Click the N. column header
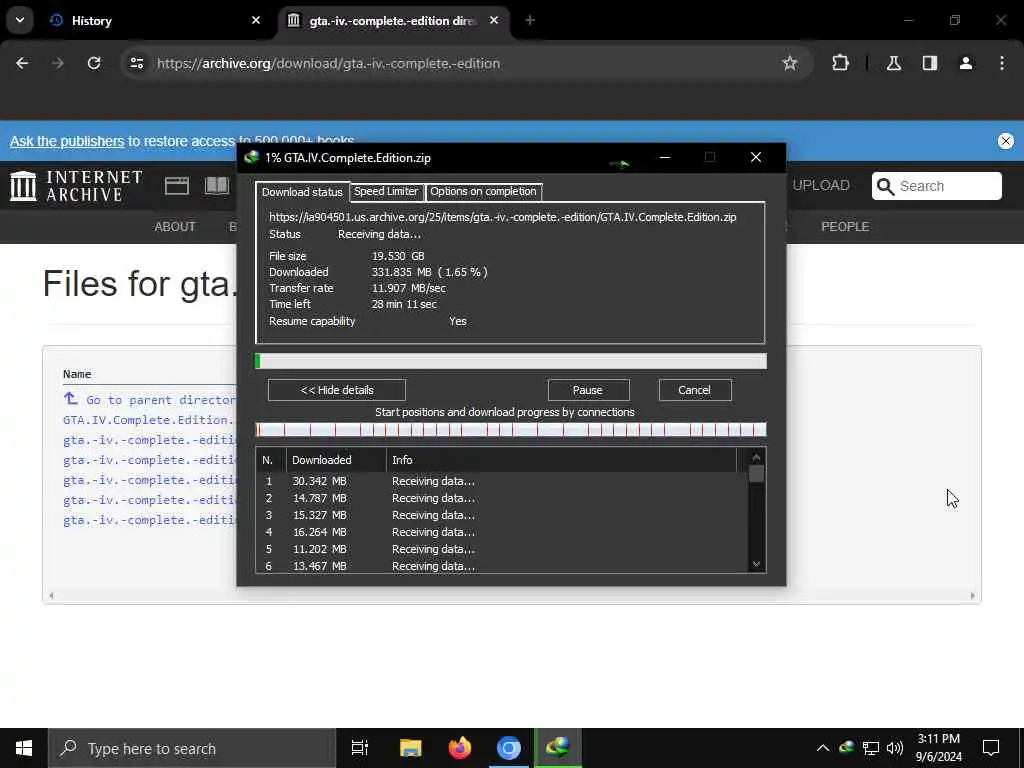The width and height of the screenshot is (1024, 768). pos(271,460)
